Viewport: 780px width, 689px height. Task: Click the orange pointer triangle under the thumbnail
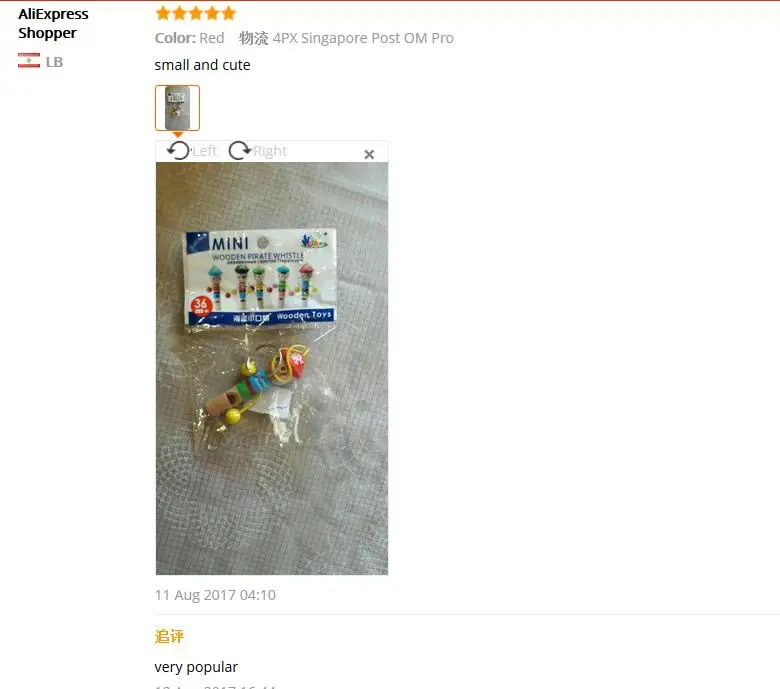coord(178,134)
